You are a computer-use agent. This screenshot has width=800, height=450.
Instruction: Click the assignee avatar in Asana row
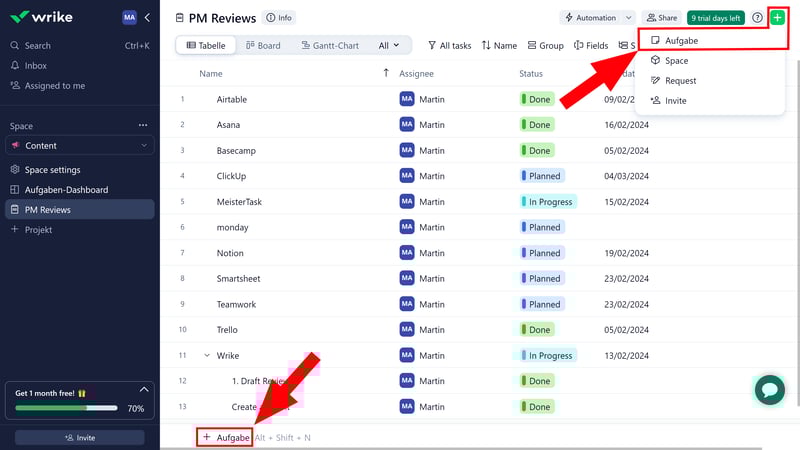pos(407,124)
